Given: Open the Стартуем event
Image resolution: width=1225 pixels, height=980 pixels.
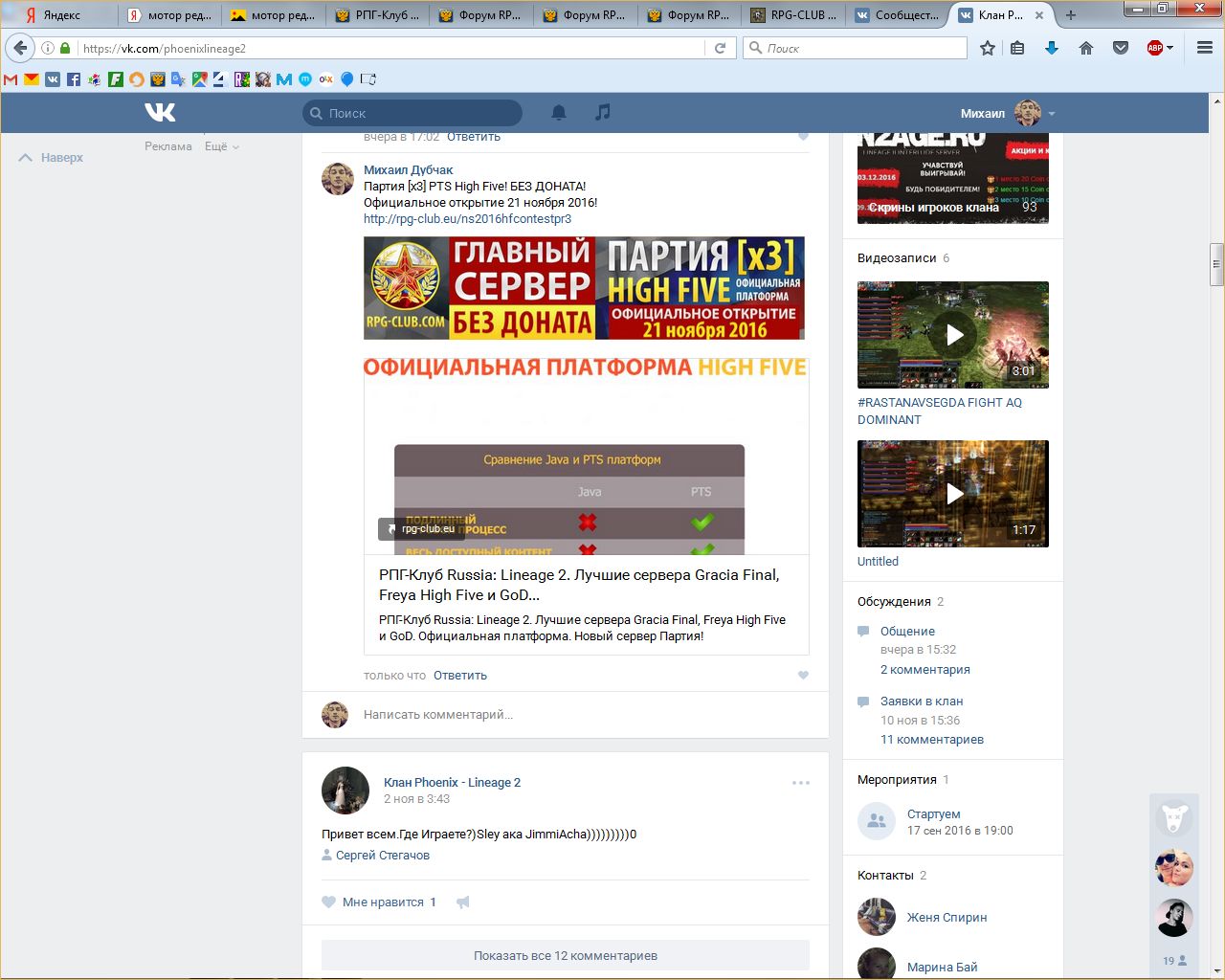Looking at the screenshot, I should [933, 814].
